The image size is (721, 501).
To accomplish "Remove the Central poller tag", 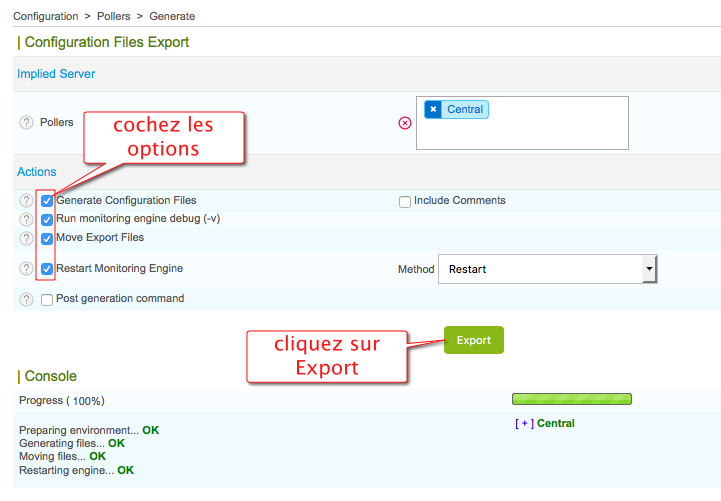I will pyautogui.click(x=432, y=109).
